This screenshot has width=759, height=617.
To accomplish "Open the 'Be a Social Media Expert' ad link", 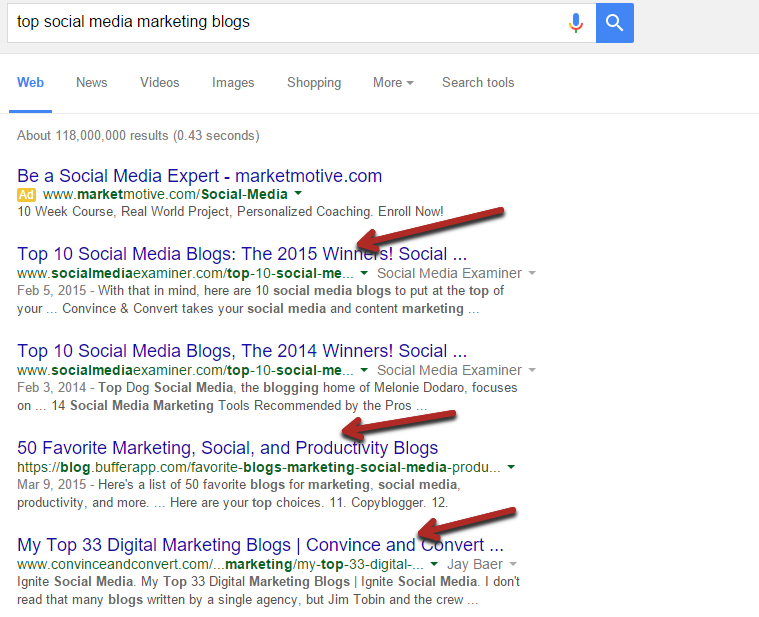I will [x=199, y=176].
